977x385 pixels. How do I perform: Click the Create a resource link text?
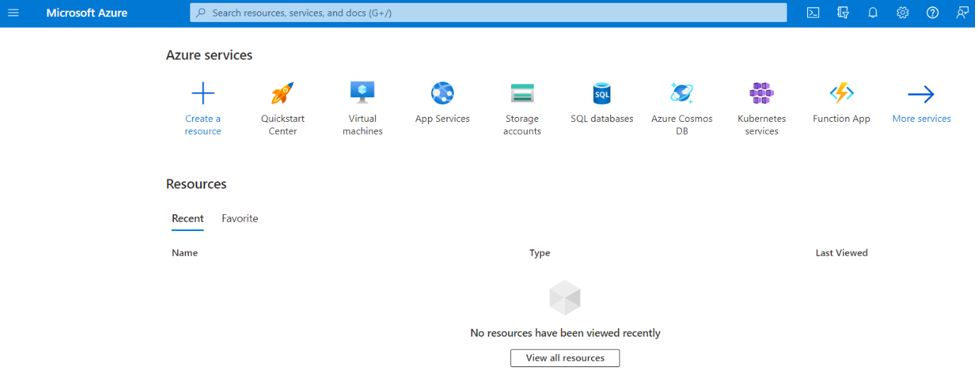tap(203, 125)
